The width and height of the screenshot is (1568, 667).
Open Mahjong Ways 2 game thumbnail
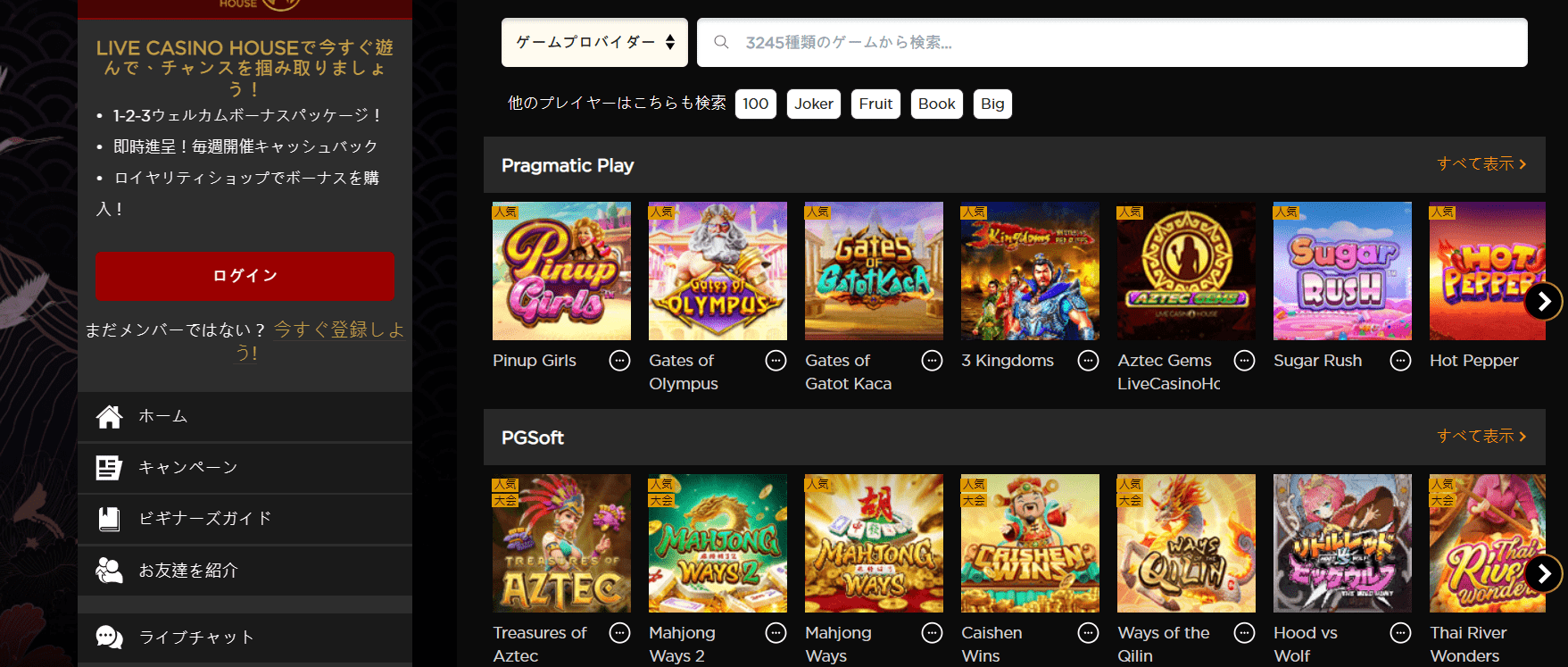coord(718,543)
